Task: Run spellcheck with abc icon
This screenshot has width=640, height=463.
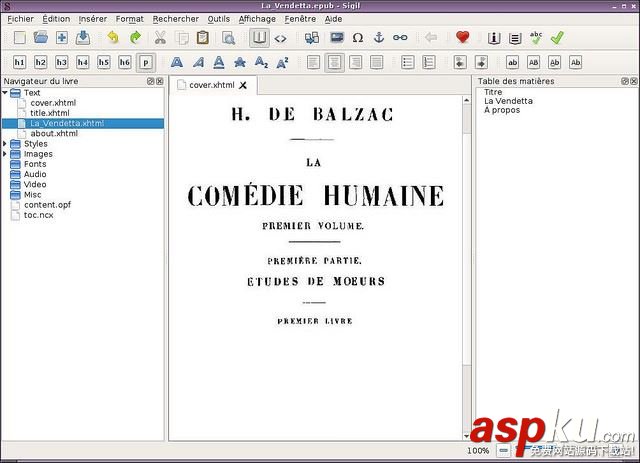Action: (536, 38)
